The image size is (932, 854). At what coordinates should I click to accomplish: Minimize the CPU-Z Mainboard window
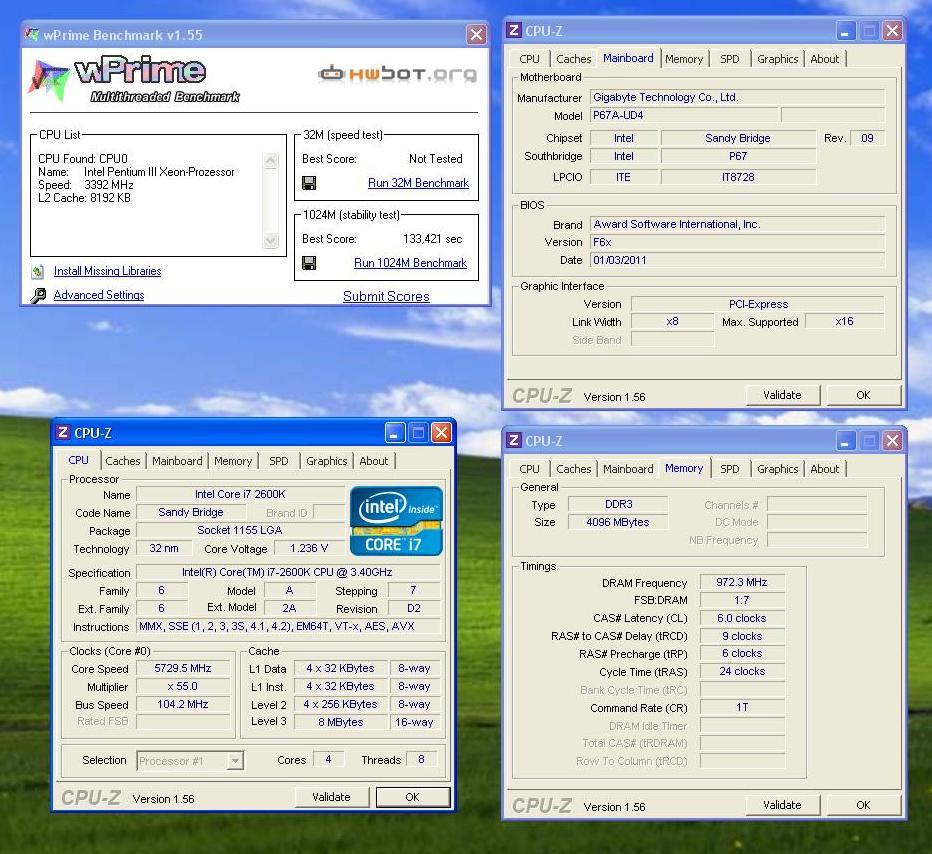click(x=845, y=30)
